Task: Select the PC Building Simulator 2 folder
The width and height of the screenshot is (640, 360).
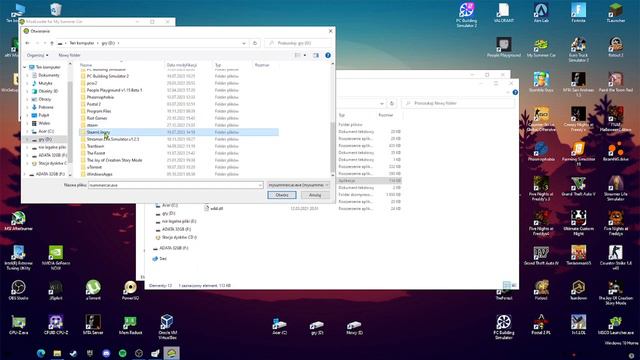Action: pyautogui.click(x=107, y=76)
